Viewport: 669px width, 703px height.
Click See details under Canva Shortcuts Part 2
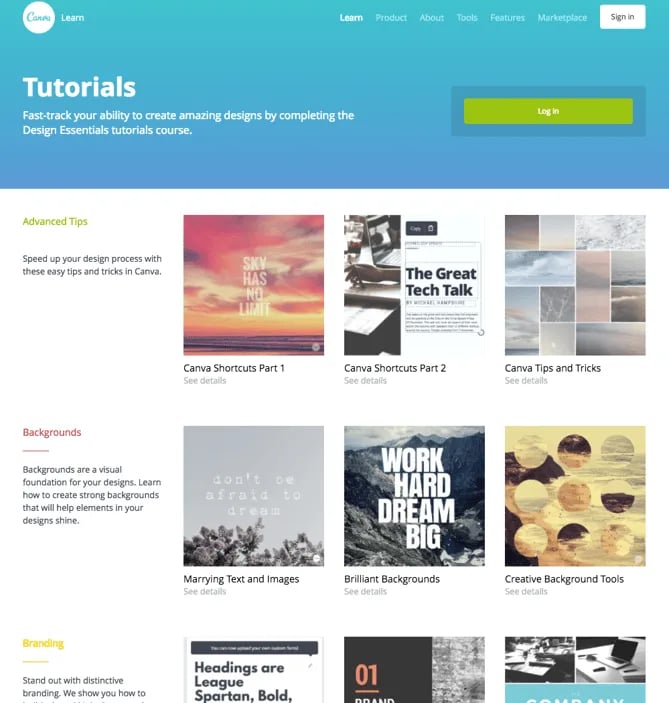(x=365, y=381)
